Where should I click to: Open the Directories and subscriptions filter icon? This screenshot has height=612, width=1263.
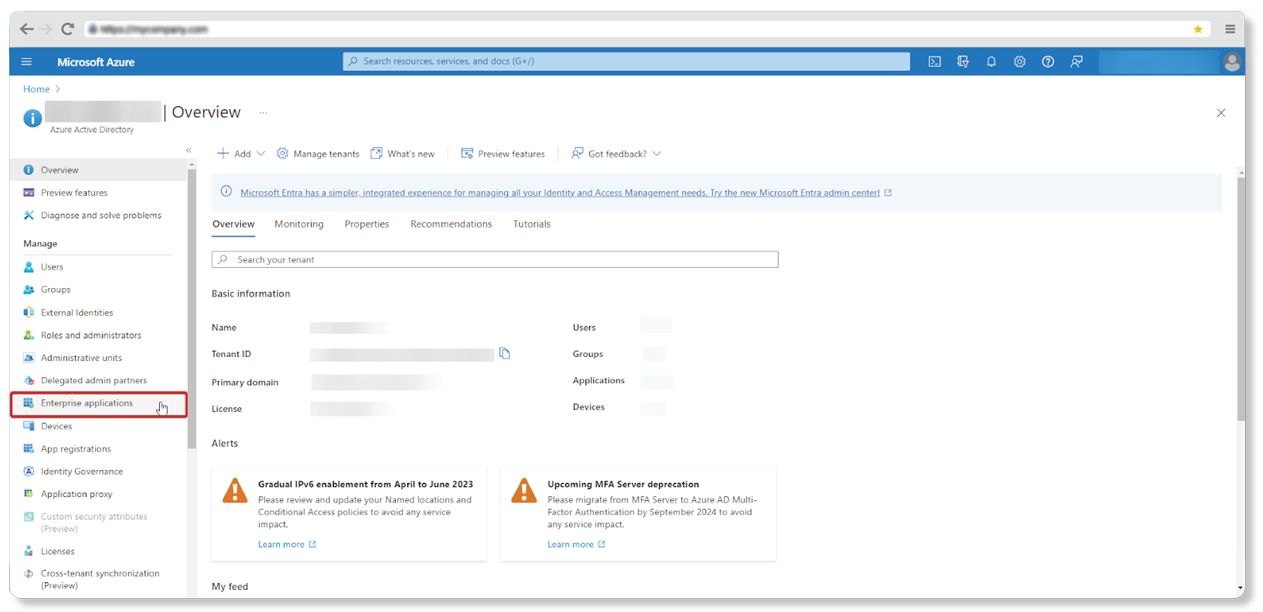[963, 62]
